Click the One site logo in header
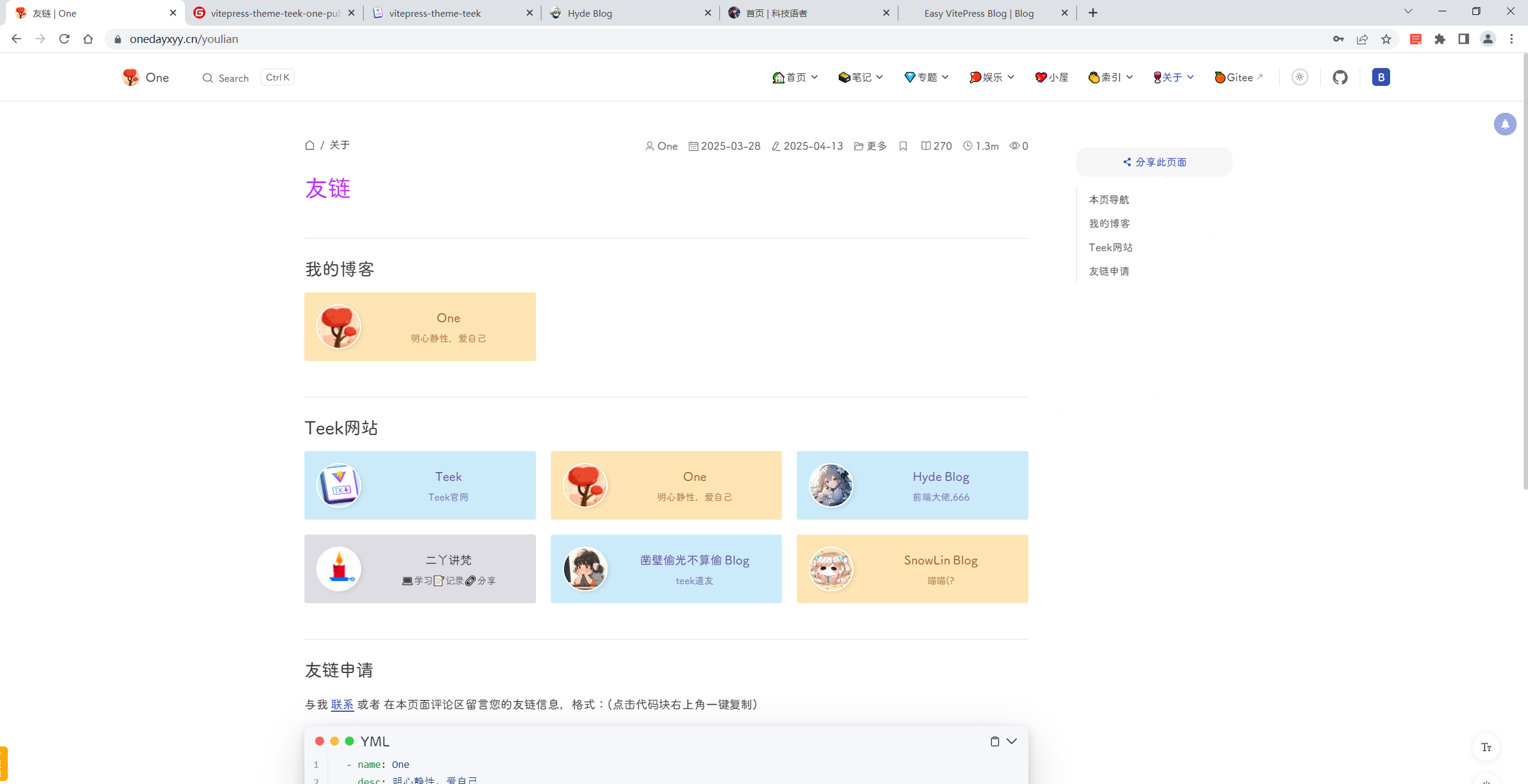1528x784 pixels. point(145,78)
